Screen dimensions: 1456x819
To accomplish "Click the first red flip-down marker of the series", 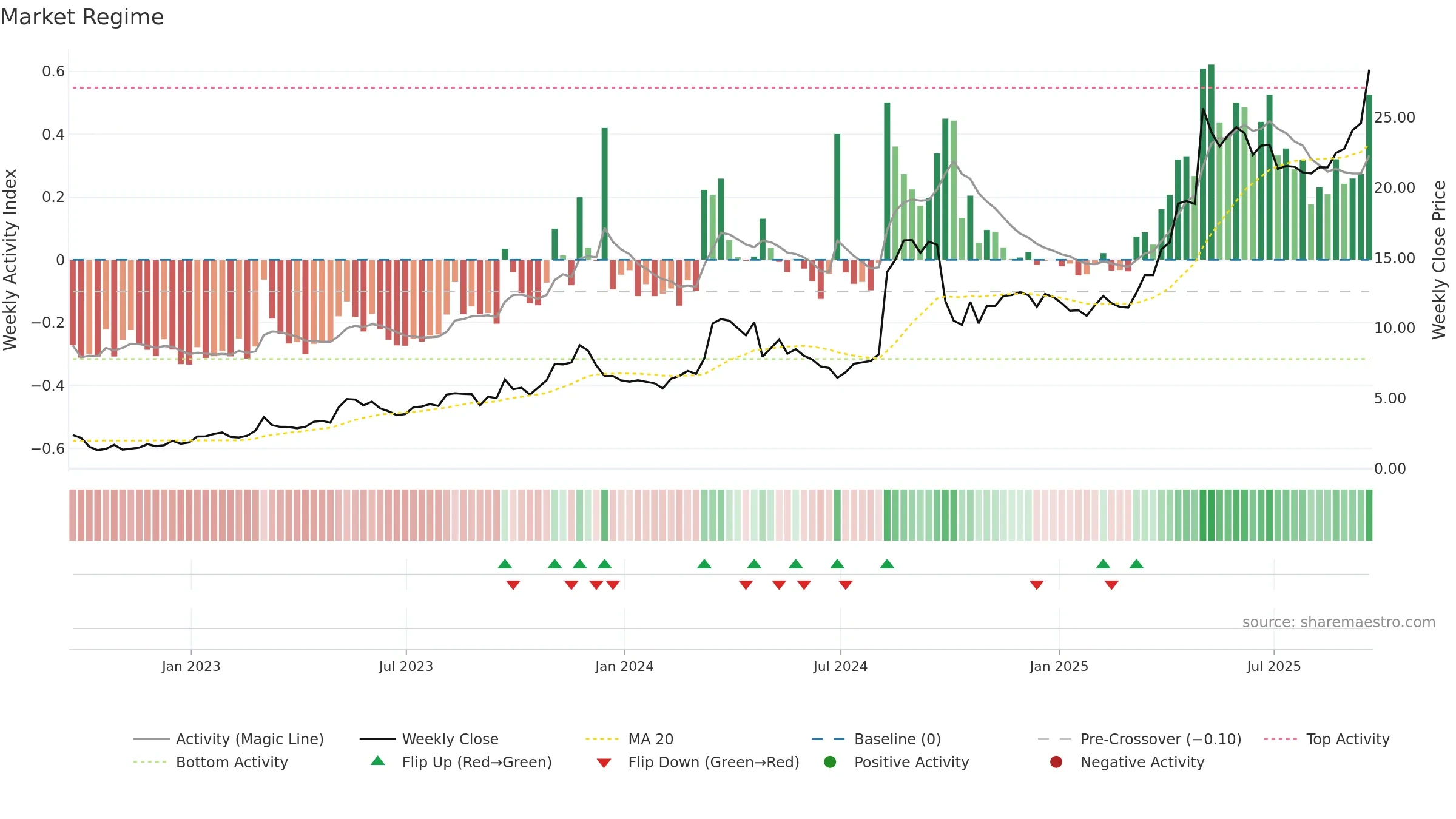I will [513, 585].
